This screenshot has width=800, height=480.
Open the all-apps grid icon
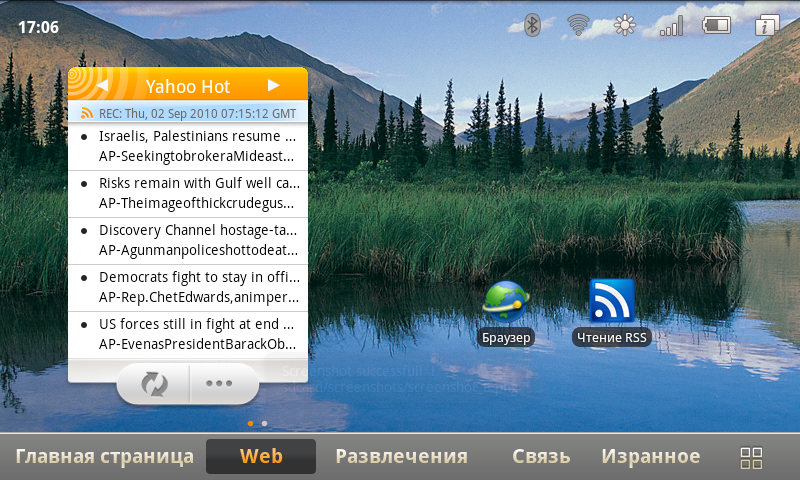point(751,457)
